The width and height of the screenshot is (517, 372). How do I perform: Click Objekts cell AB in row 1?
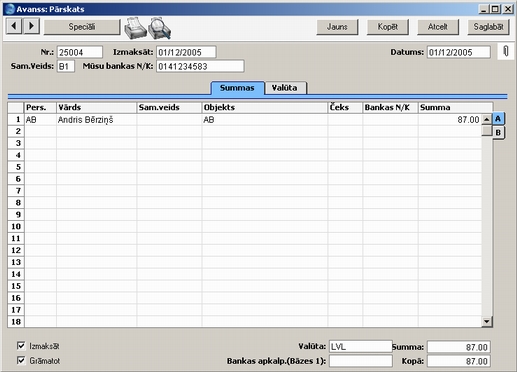(x=265, y=119)
